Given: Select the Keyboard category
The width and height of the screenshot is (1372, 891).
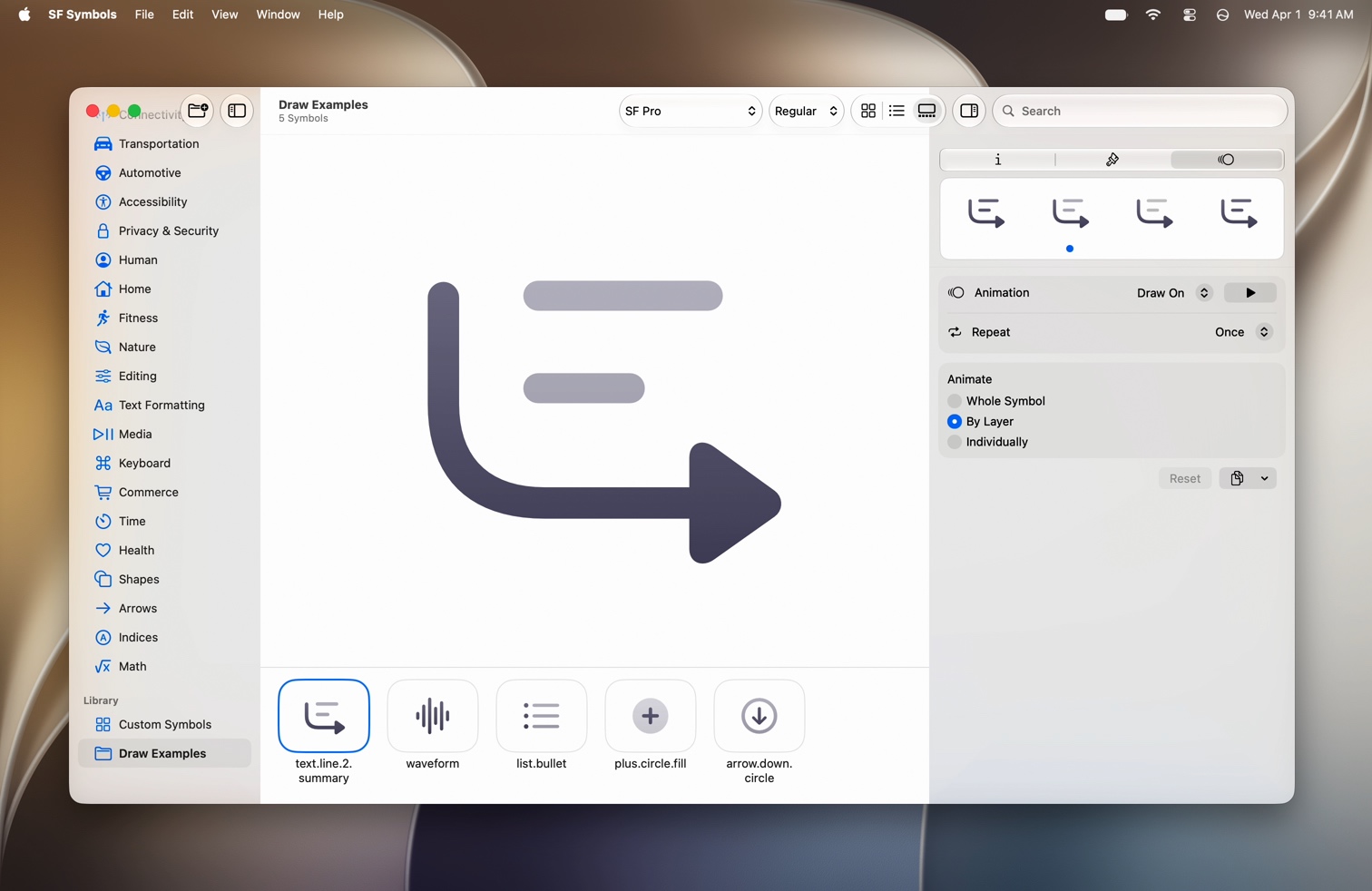Looking at the screenshot, I should (x=164, y=463).
